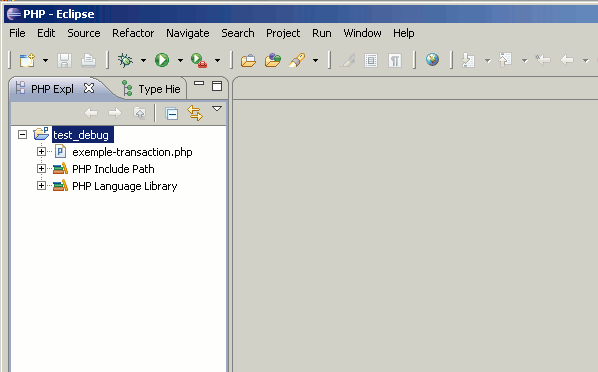Maximize the PHP Explorer panel
Screen dimensions: 598x372
click(x=217, y=86)
